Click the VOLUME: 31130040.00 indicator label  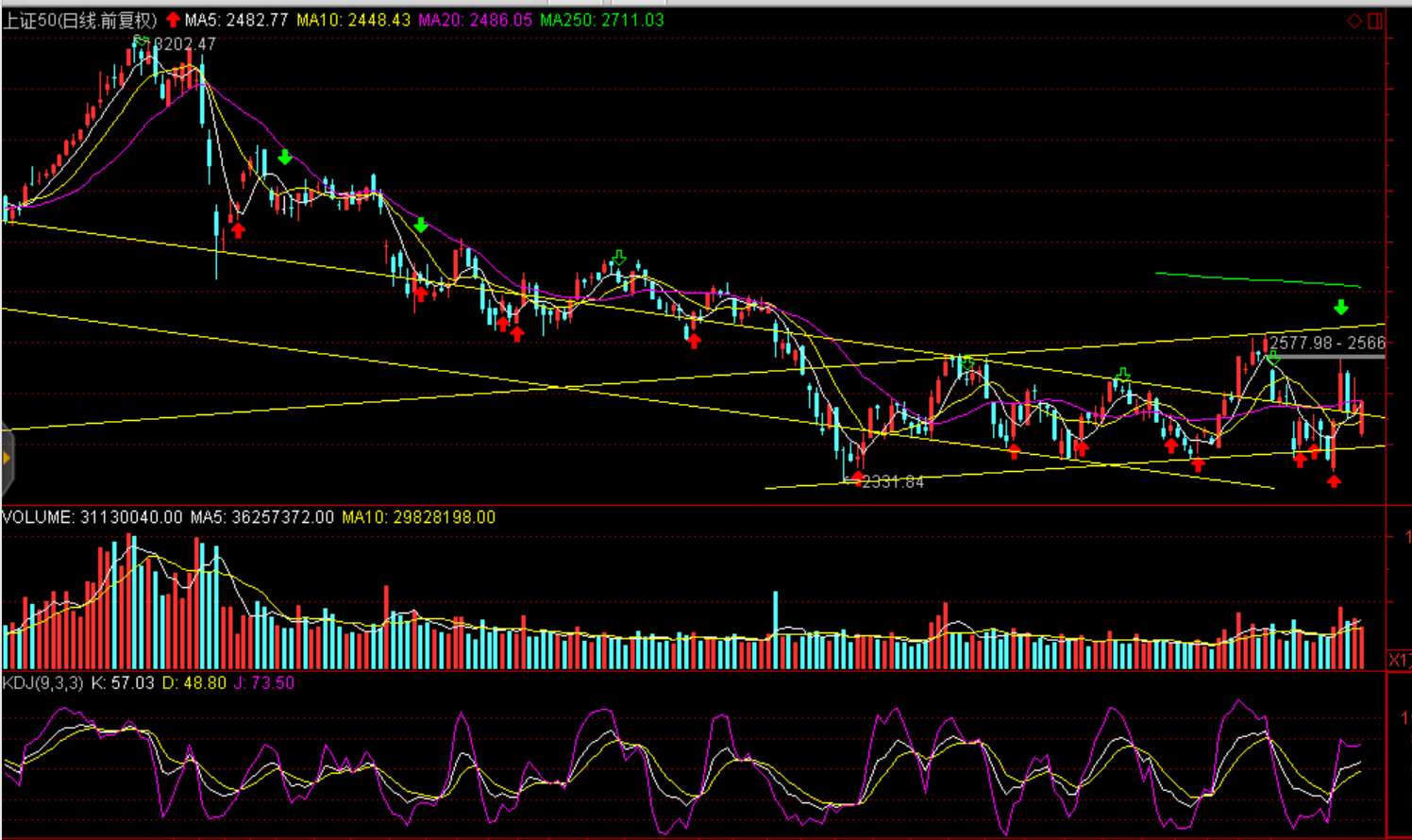[x=92, y=517]
